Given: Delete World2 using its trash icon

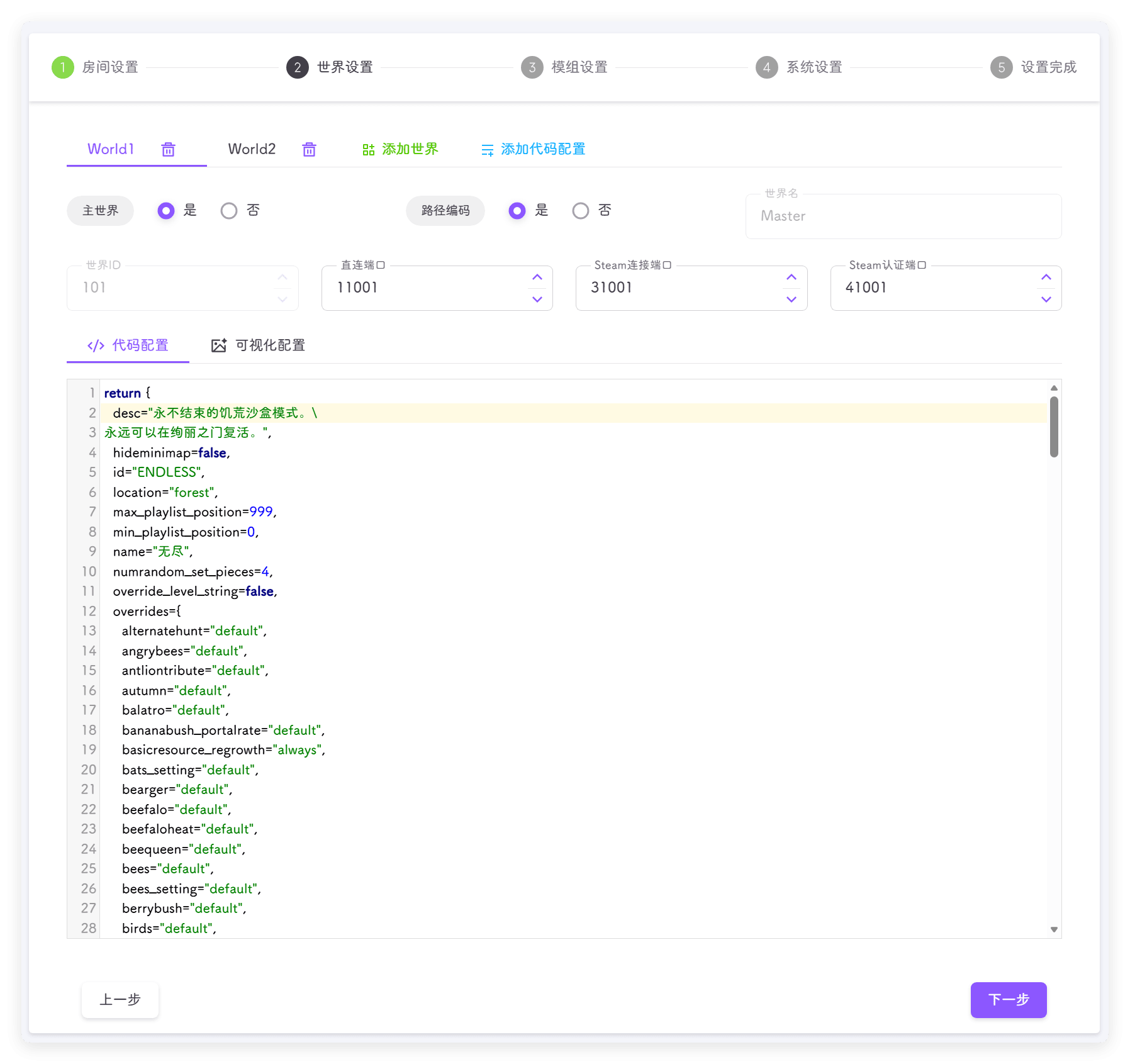Looking at the screenshot, I should coord(309,149).
